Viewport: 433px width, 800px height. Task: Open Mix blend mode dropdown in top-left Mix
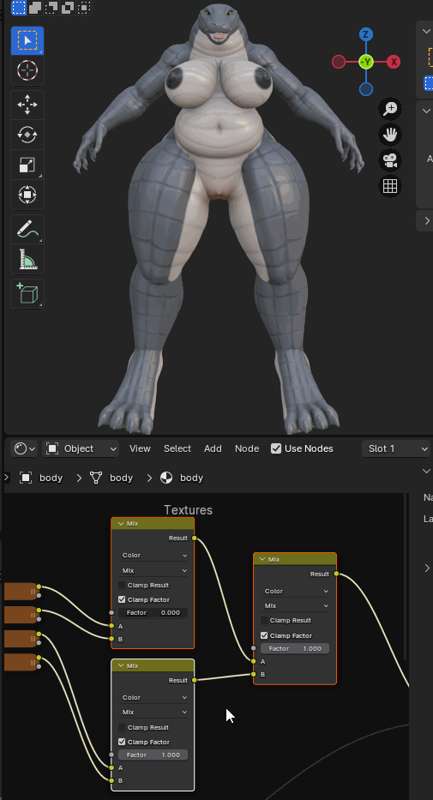tap(154, 570)
